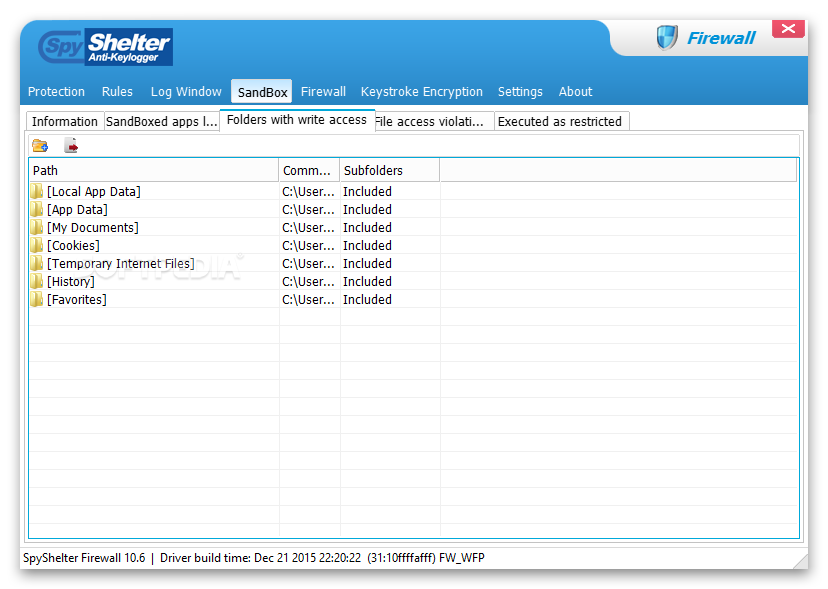Sort by the Subfolders column header
The width and height of the screenshot is (828, 589).
point(390,170)
